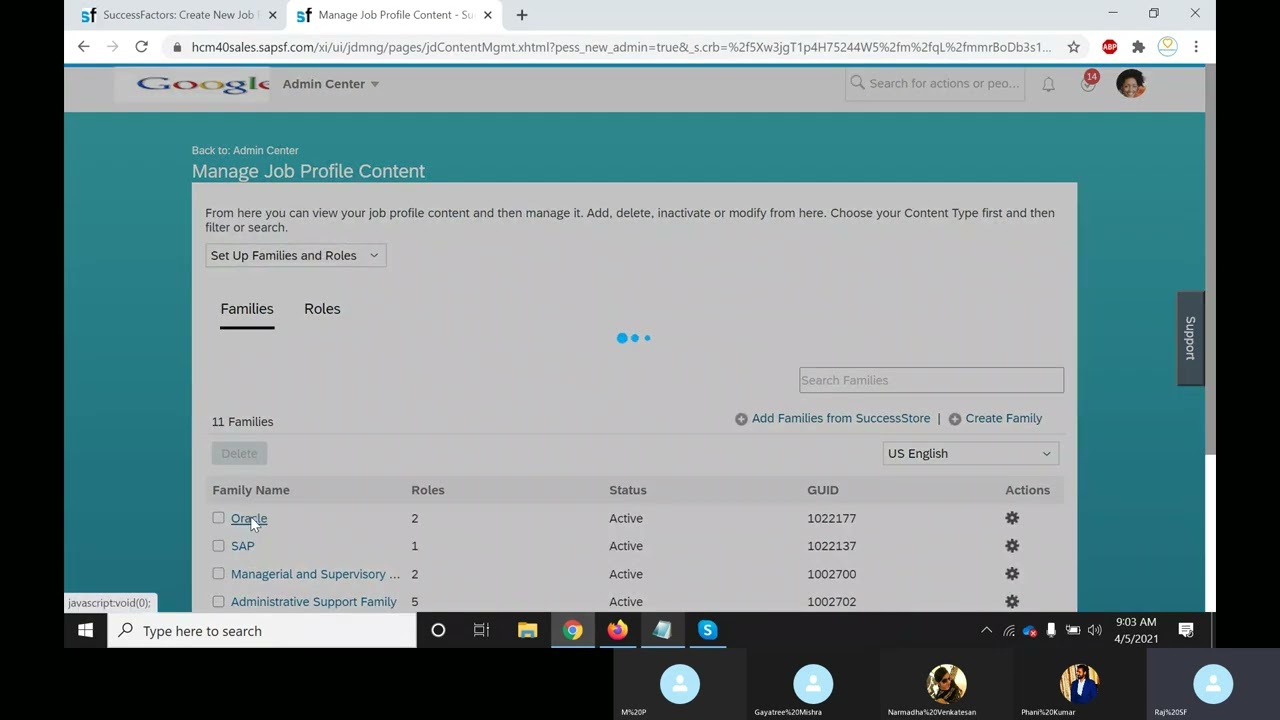Open the Windows notification center
Screen dimensions: 1280x720
[1186, 631]
